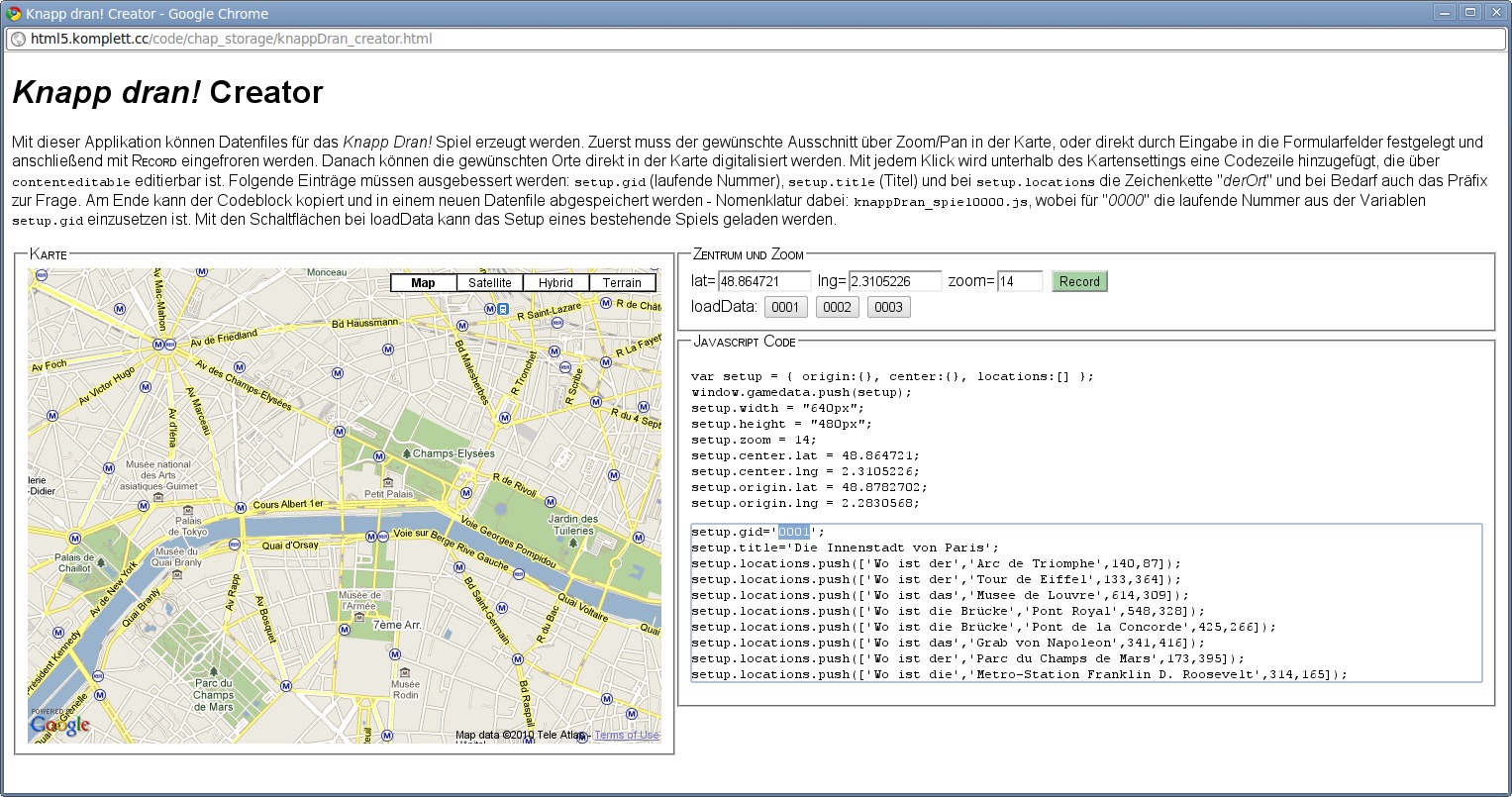1512x797 pixels.
Task: Click the Jardin des Tuileries tree icon
Action: coord(573,543)
